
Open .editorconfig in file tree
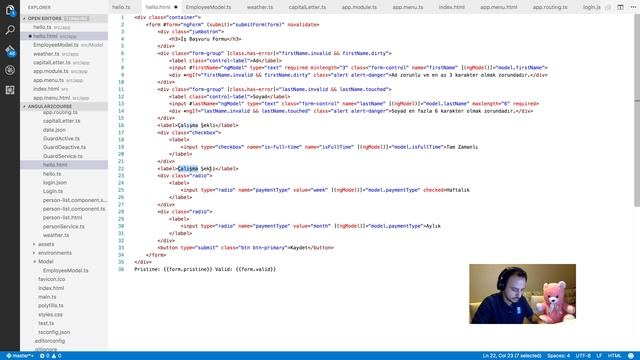pyautogui.click(x=50, y=341)
